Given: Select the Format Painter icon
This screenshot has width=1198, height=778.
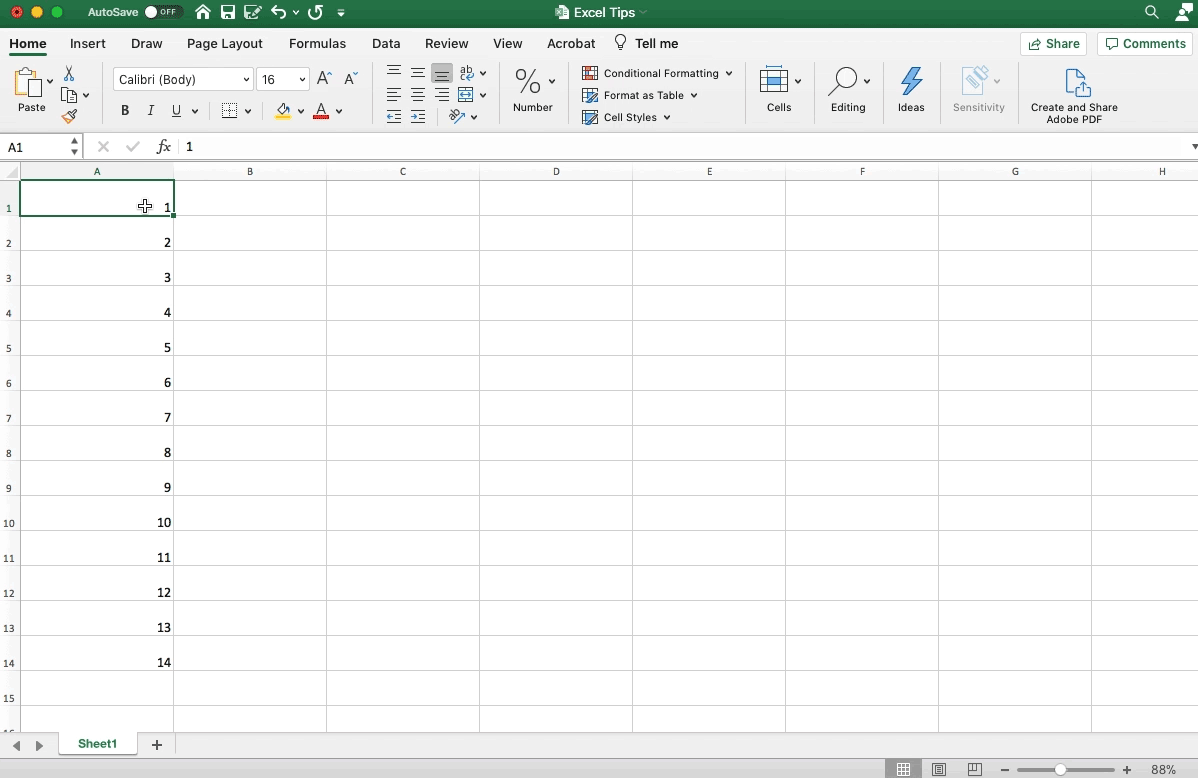Looking at the screenshot, I should point(70,116).
